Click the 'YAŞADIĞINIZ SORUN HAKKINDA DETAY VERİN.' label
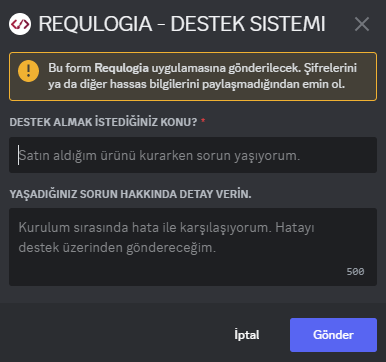 130,194
